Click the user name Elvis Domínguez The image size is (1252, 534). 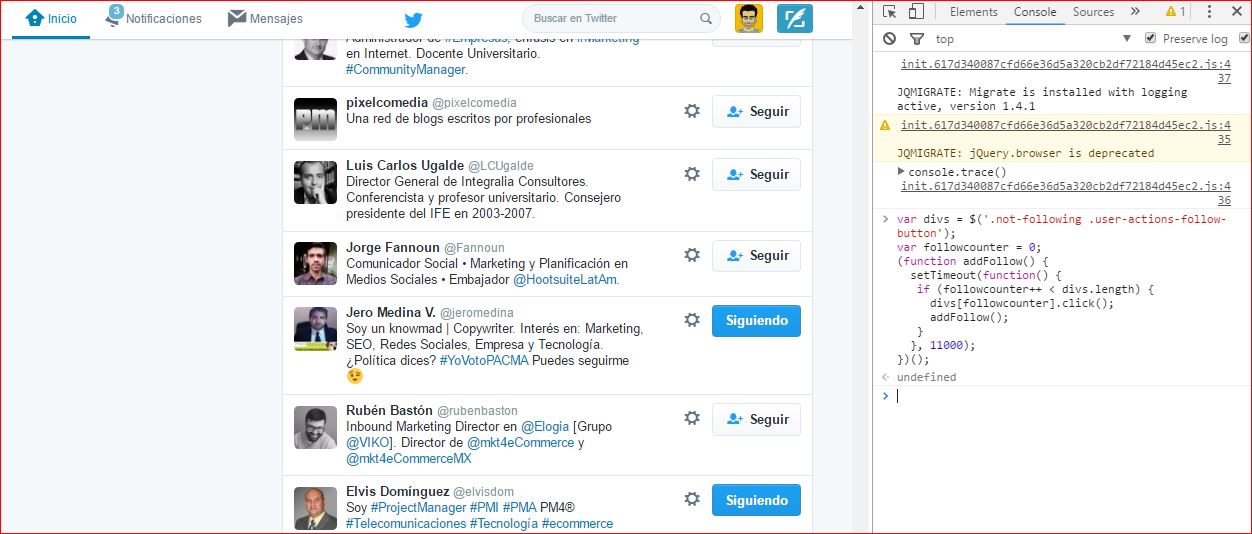coord(397,491)
